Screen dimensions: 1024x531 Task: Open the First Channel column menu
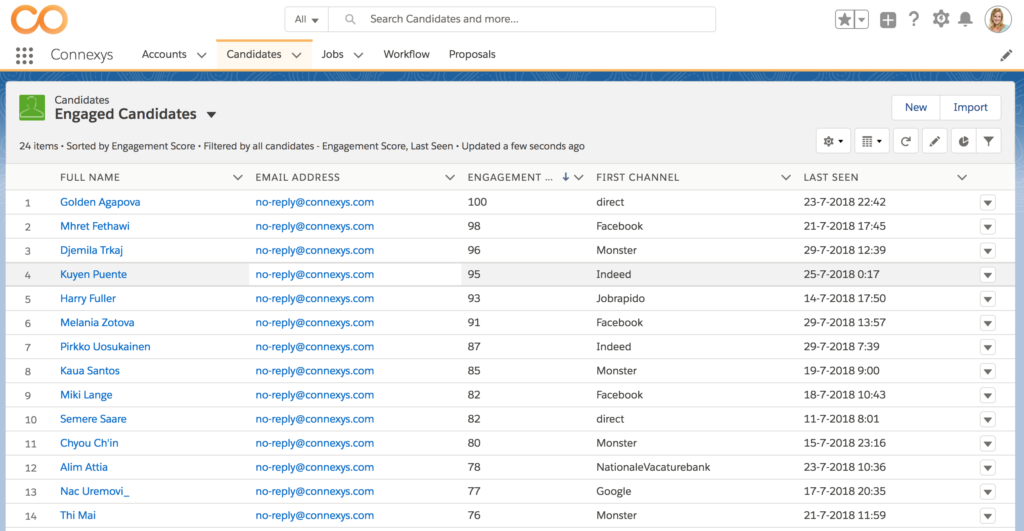786,178
